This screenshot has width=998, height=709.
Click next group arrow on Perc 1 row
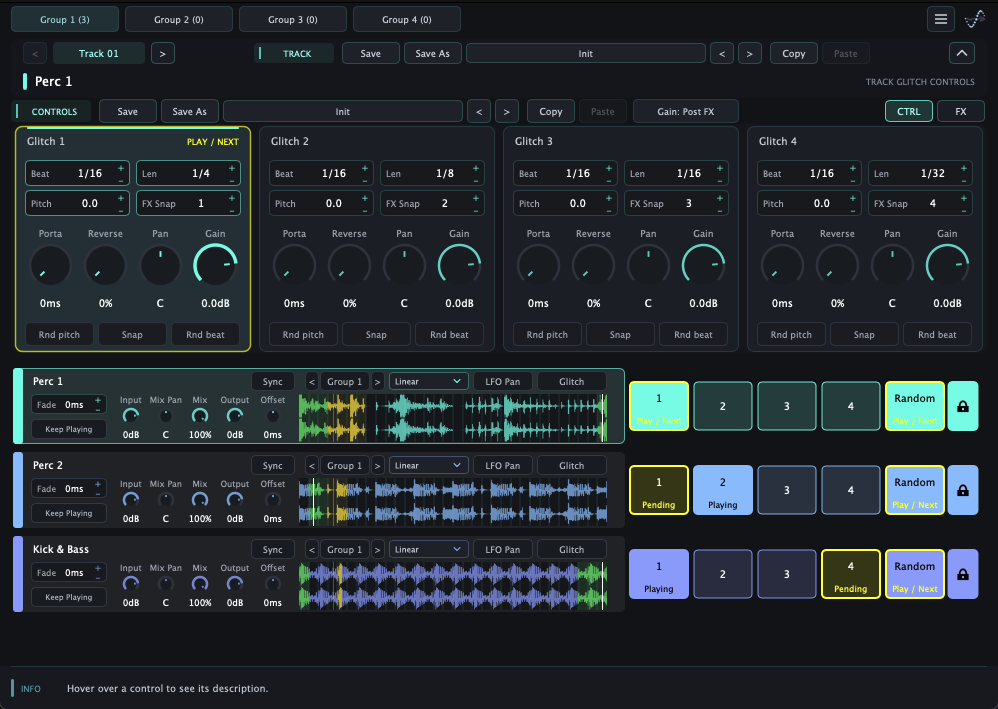pyautogui.click(x=377, y=382)
